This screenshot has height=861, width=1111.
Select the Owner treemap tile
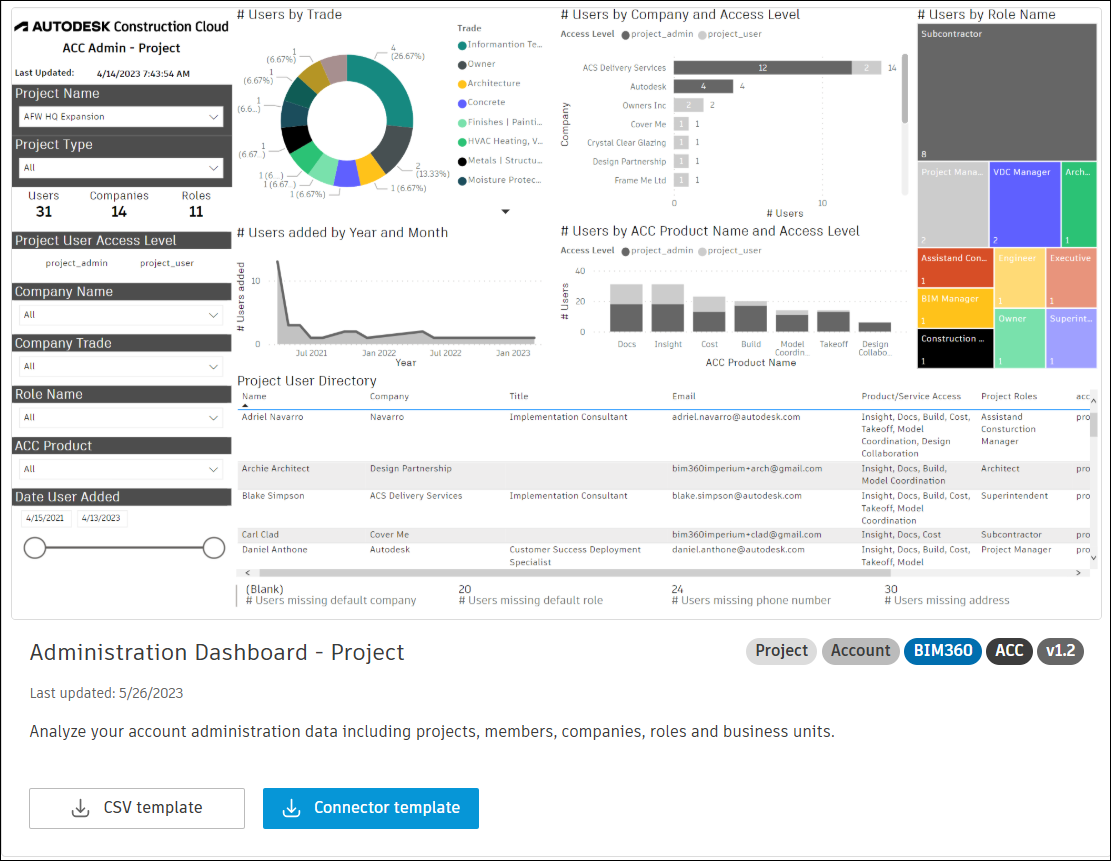[x=1020, y=338]
